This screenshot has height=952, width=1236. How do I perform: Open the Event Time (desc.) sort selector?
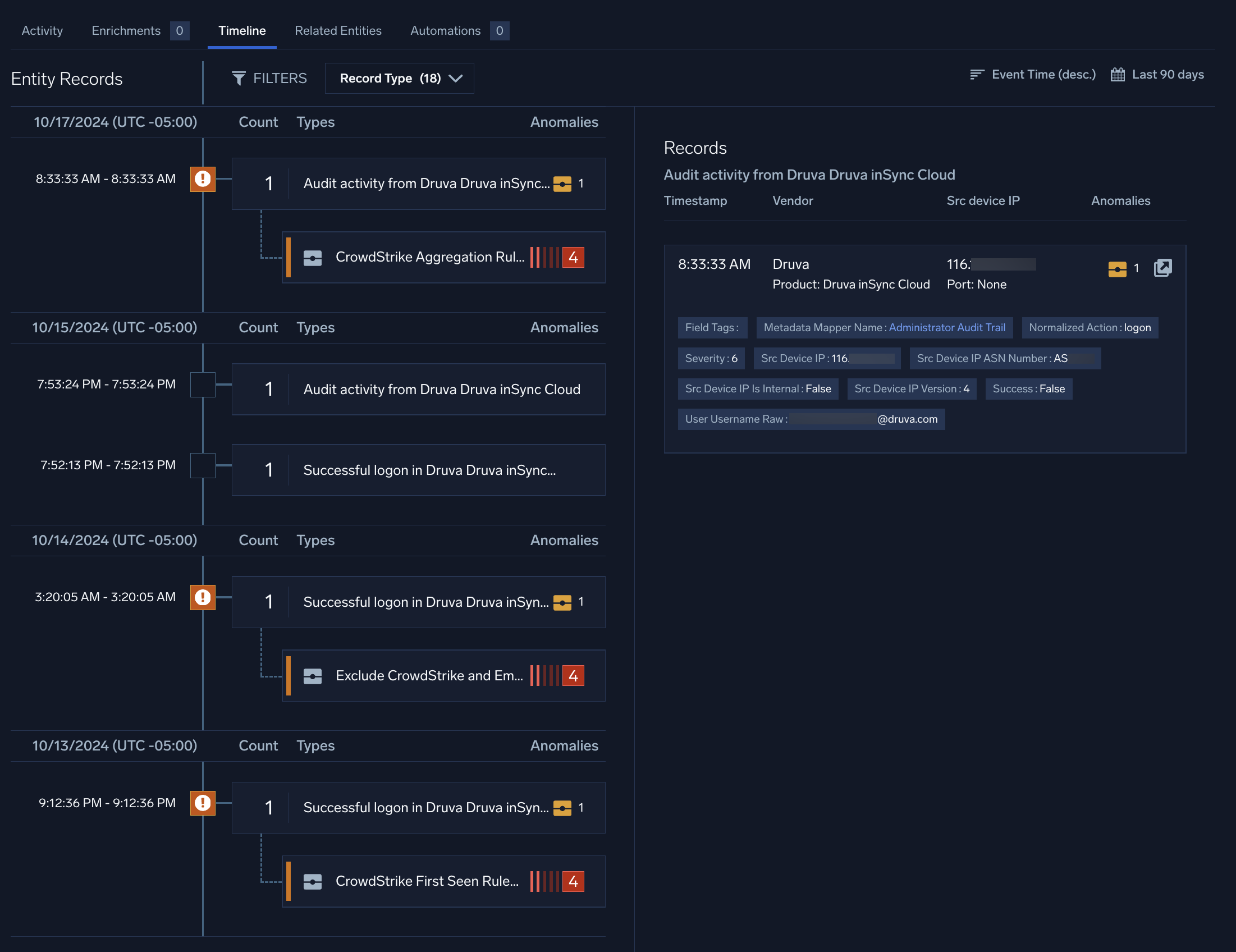tap(1043, 74)
